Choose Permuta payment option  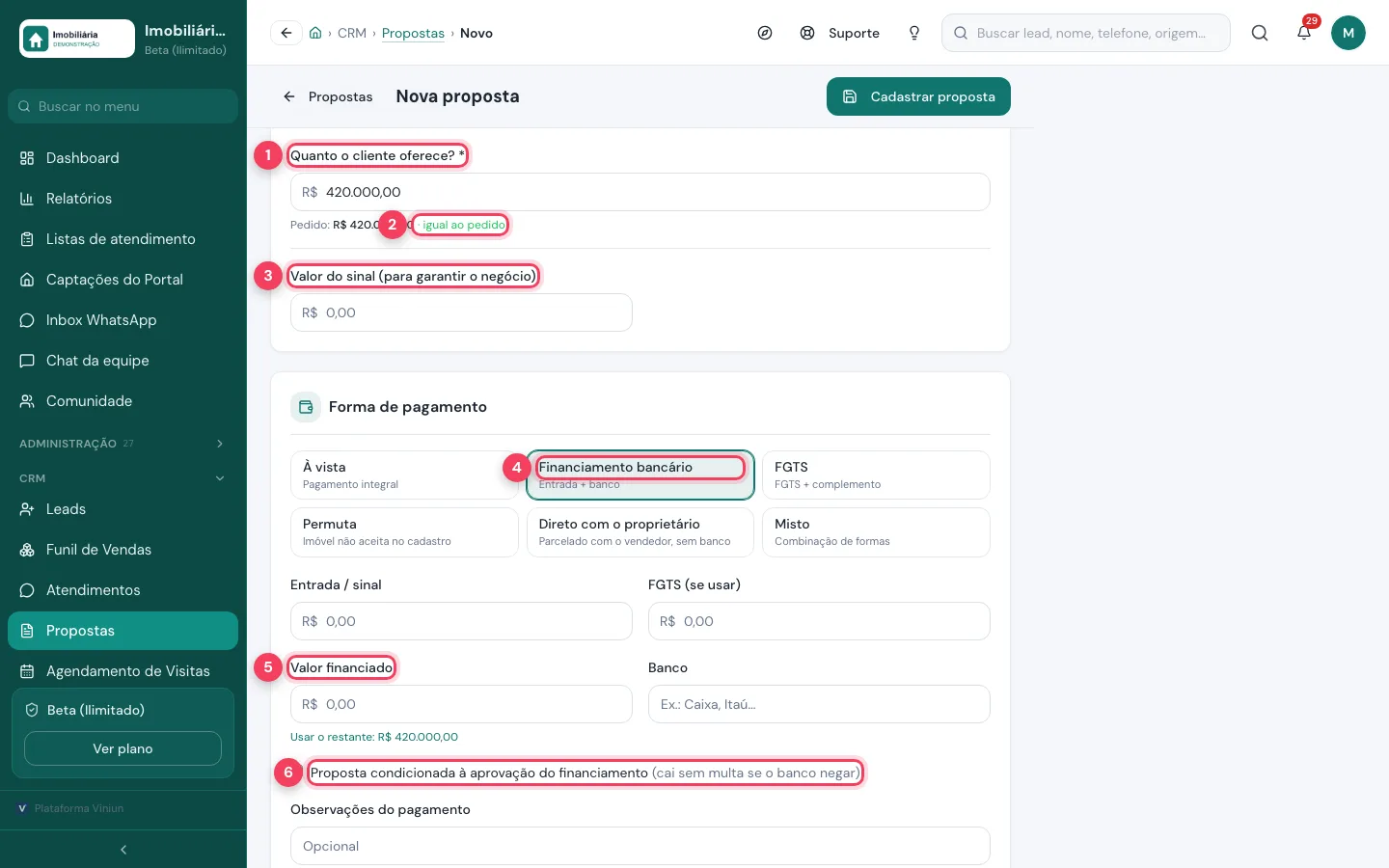404,532
